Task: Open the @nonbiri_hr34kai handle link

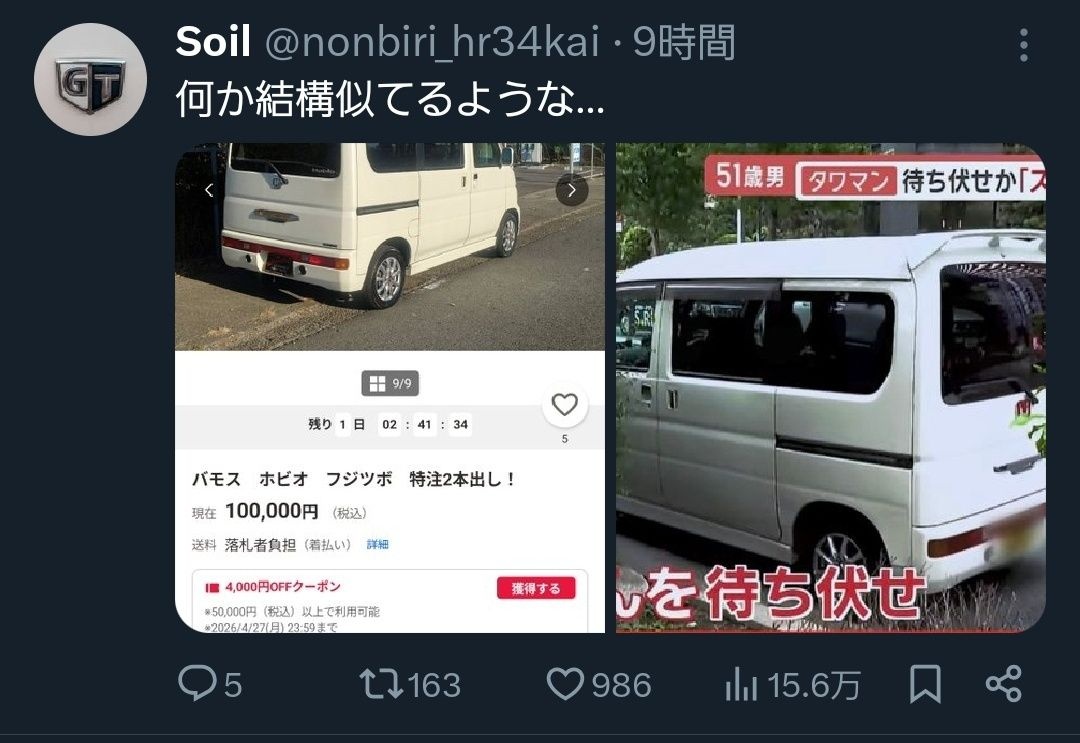Action: [432, 41]
